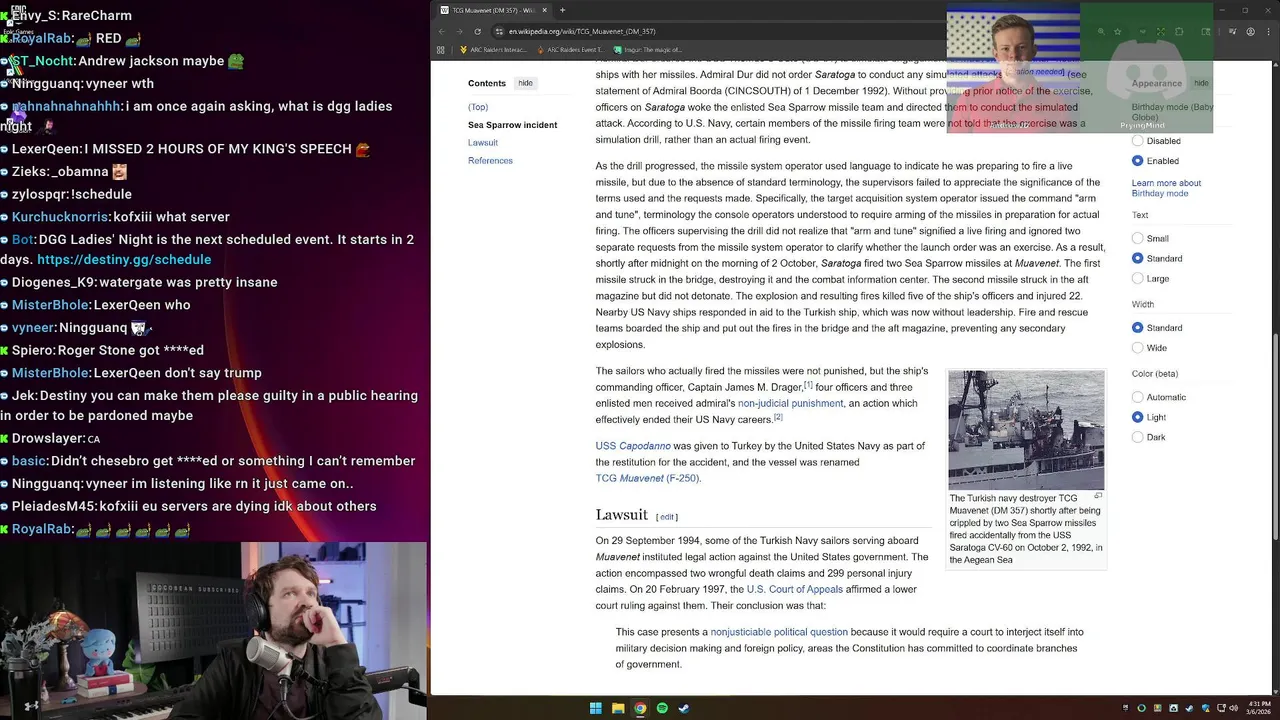
Task: Set page width to Wide
Action: (1138, 348)
